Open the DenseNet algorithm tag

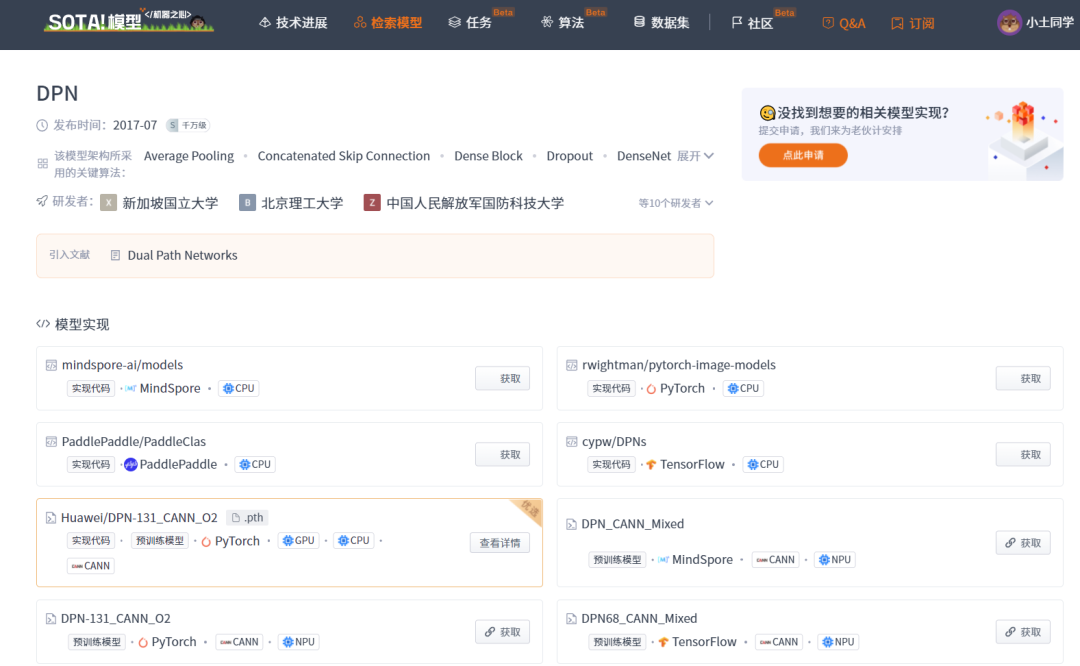pos(643,156)
